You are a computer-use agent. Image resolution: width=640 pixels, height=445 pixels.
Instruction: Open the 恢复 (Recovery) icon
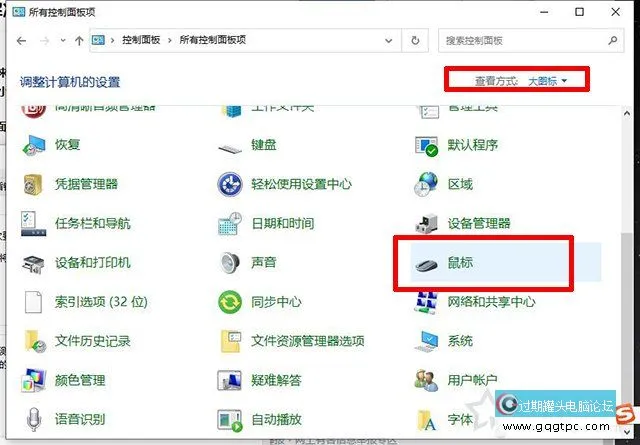coord(33,145)
